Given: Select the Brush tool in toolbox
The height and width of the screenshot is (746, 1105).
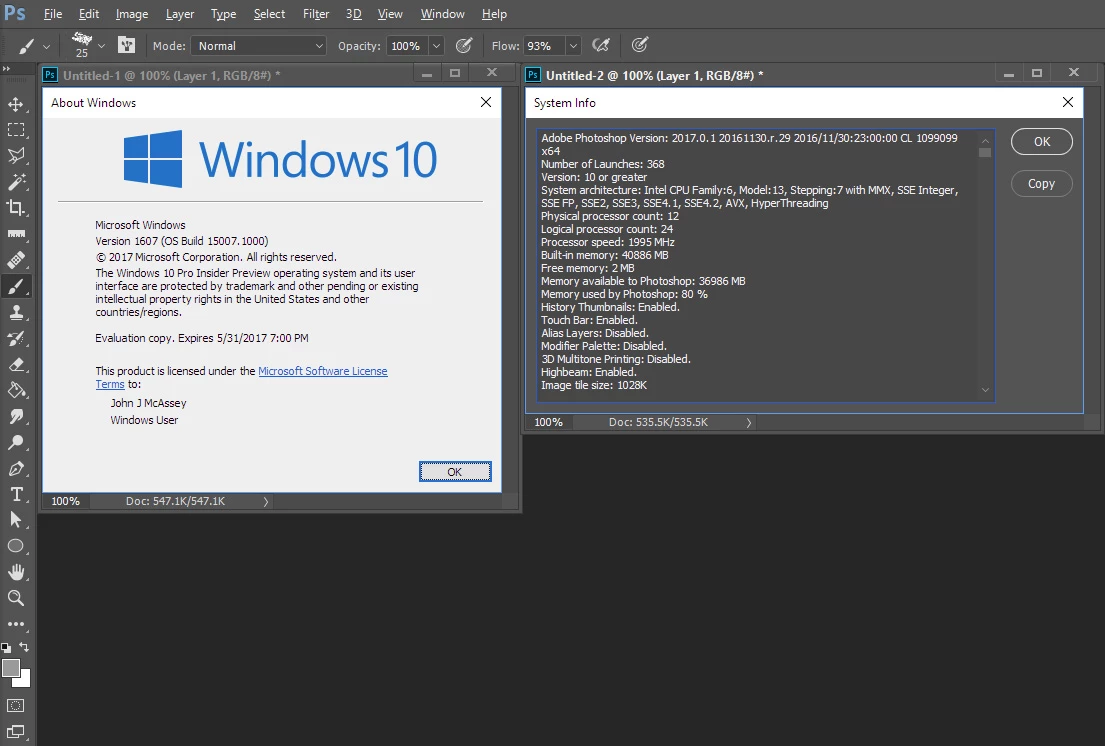Looking at the screenshot, I should [x=16, y=286].
